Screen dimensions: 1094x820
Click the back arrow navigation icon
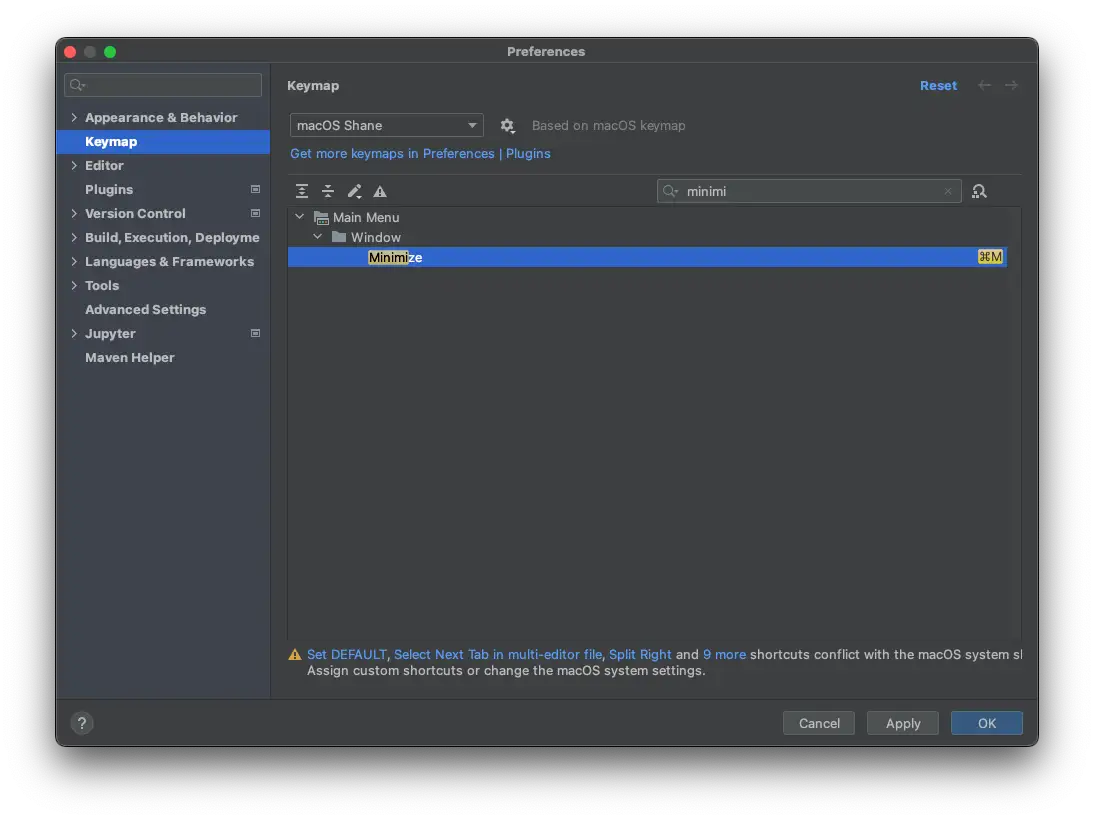click(x=984, y=85)
